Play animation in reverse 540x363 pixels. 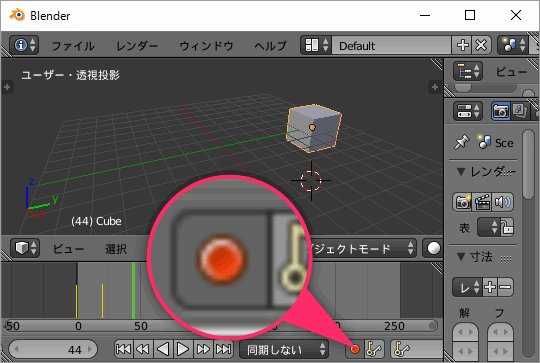(163, 349)
